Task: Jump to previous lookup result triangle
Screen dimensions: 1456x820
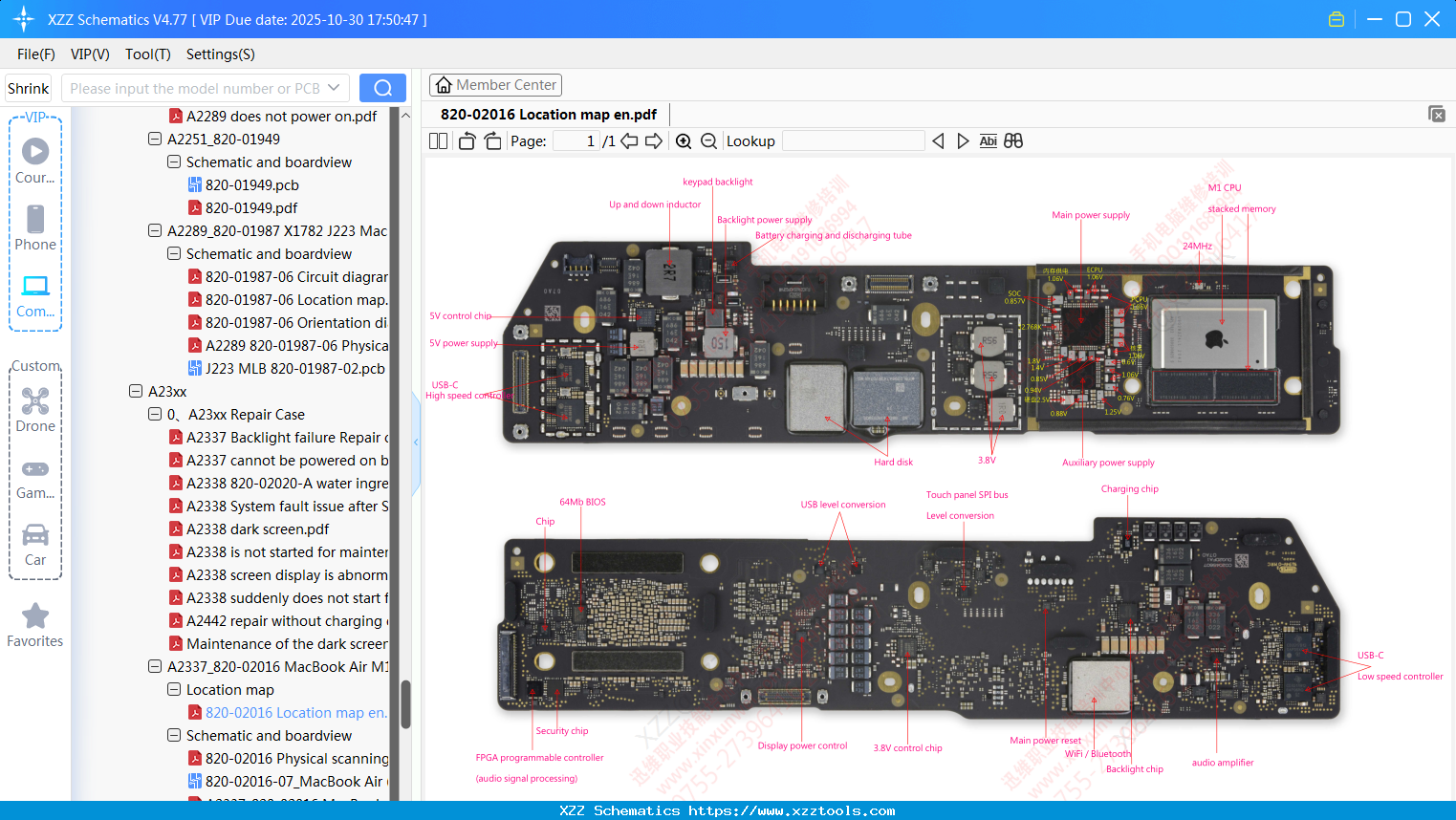Action: coord(938,141)
